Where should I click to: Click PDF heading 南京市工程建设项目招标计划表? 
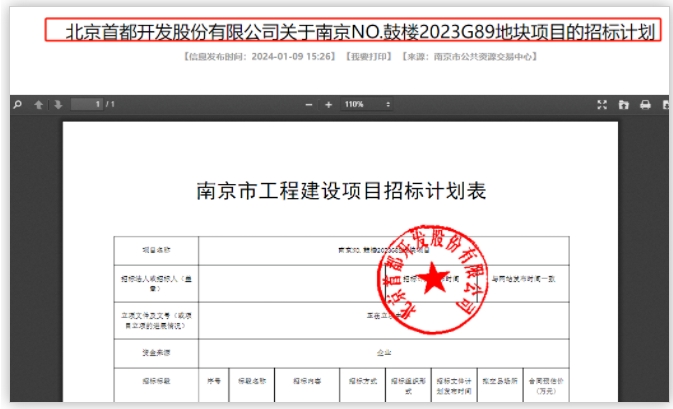tap(341, 191)
